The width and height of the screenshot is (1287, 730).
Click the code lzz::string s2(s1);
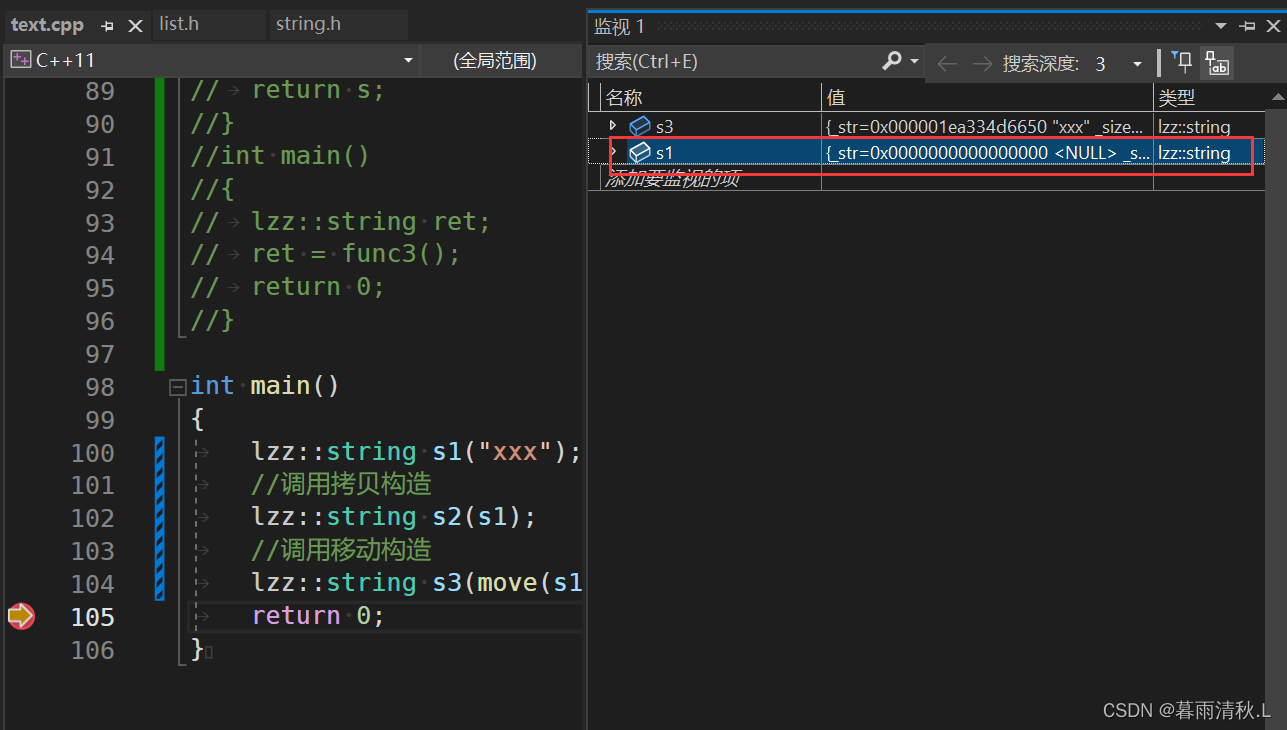coord(394,517)
